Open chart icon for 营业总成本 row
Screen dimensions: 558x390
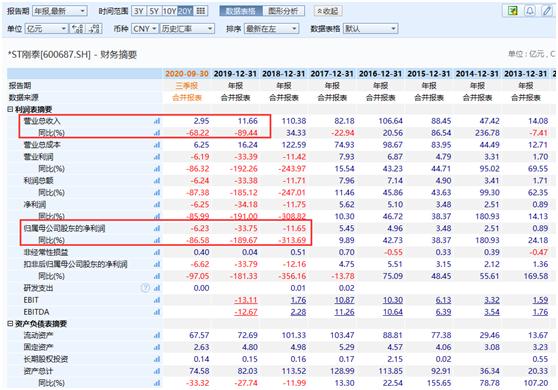tap(157, 145)
